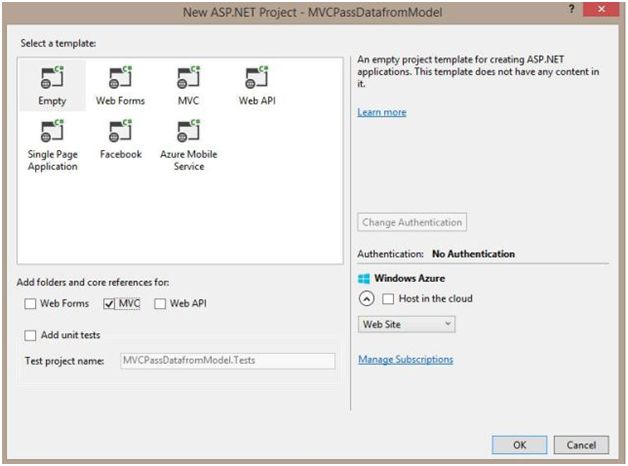Click the Test project name field
The width and height of the screenshot is (628, 466).
coord(226,360)
